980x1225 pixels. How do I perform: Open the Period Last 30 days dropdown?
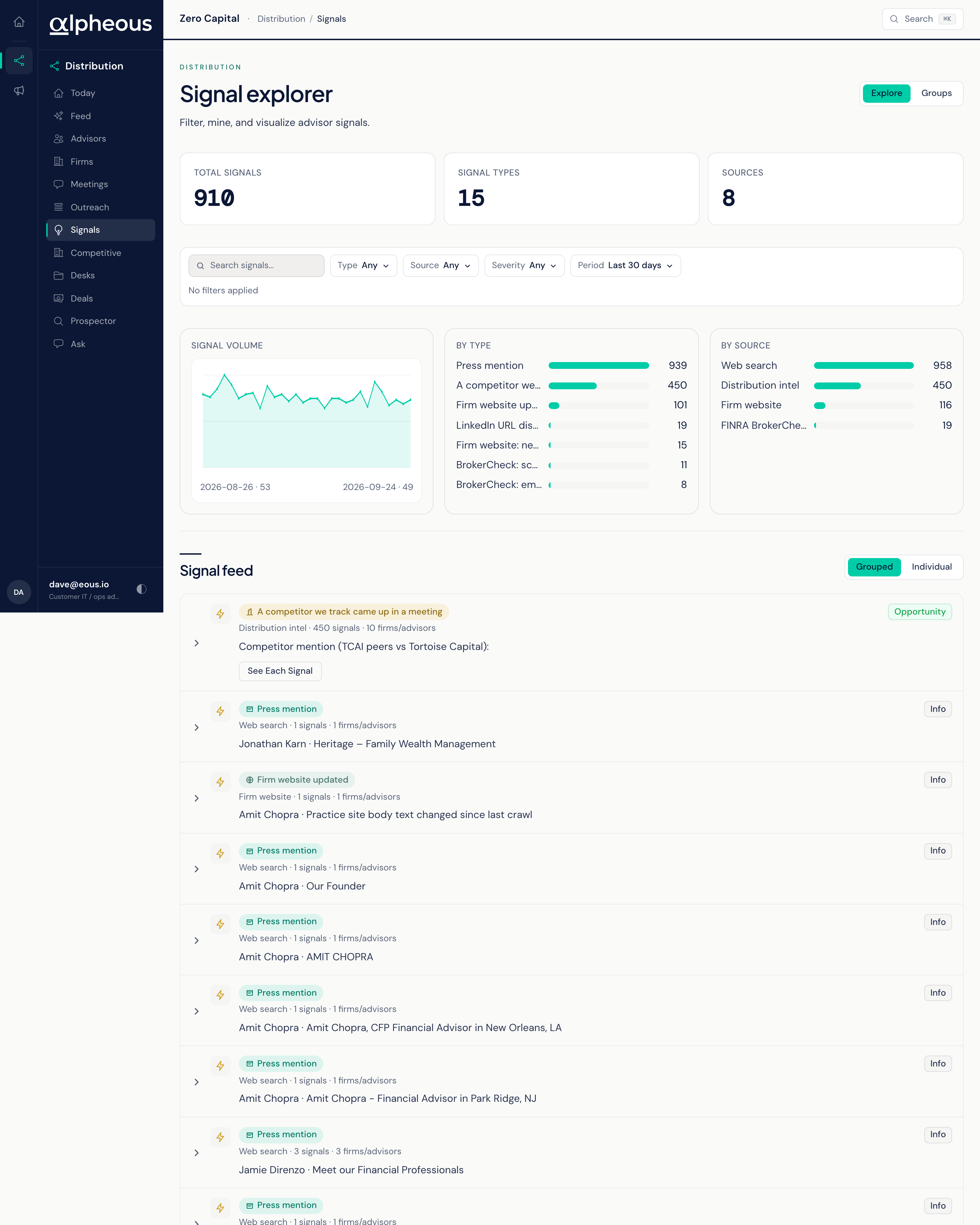coord(625,265)
